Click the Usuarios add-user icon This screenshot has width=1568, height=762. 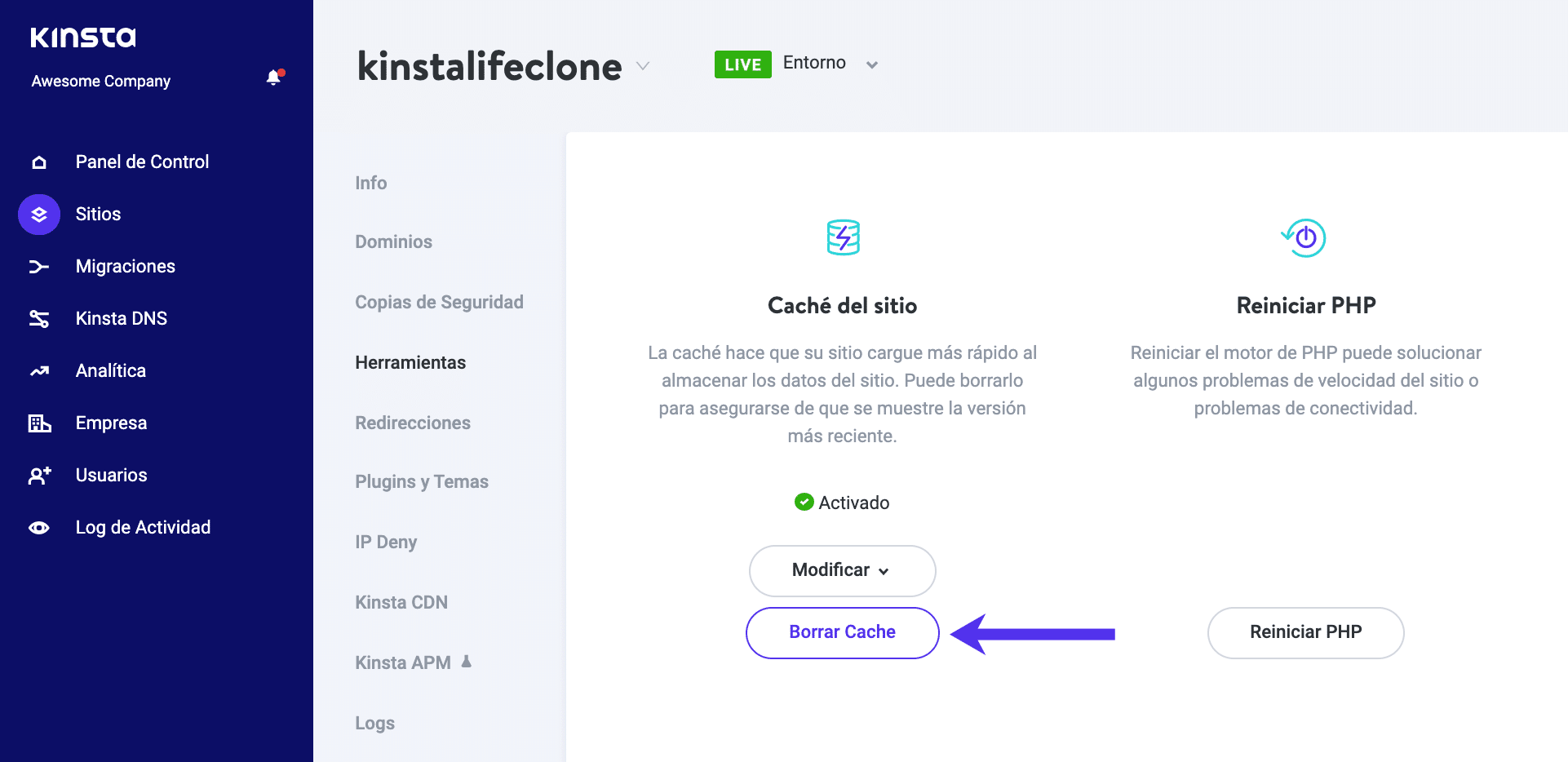tap(39, 476)
